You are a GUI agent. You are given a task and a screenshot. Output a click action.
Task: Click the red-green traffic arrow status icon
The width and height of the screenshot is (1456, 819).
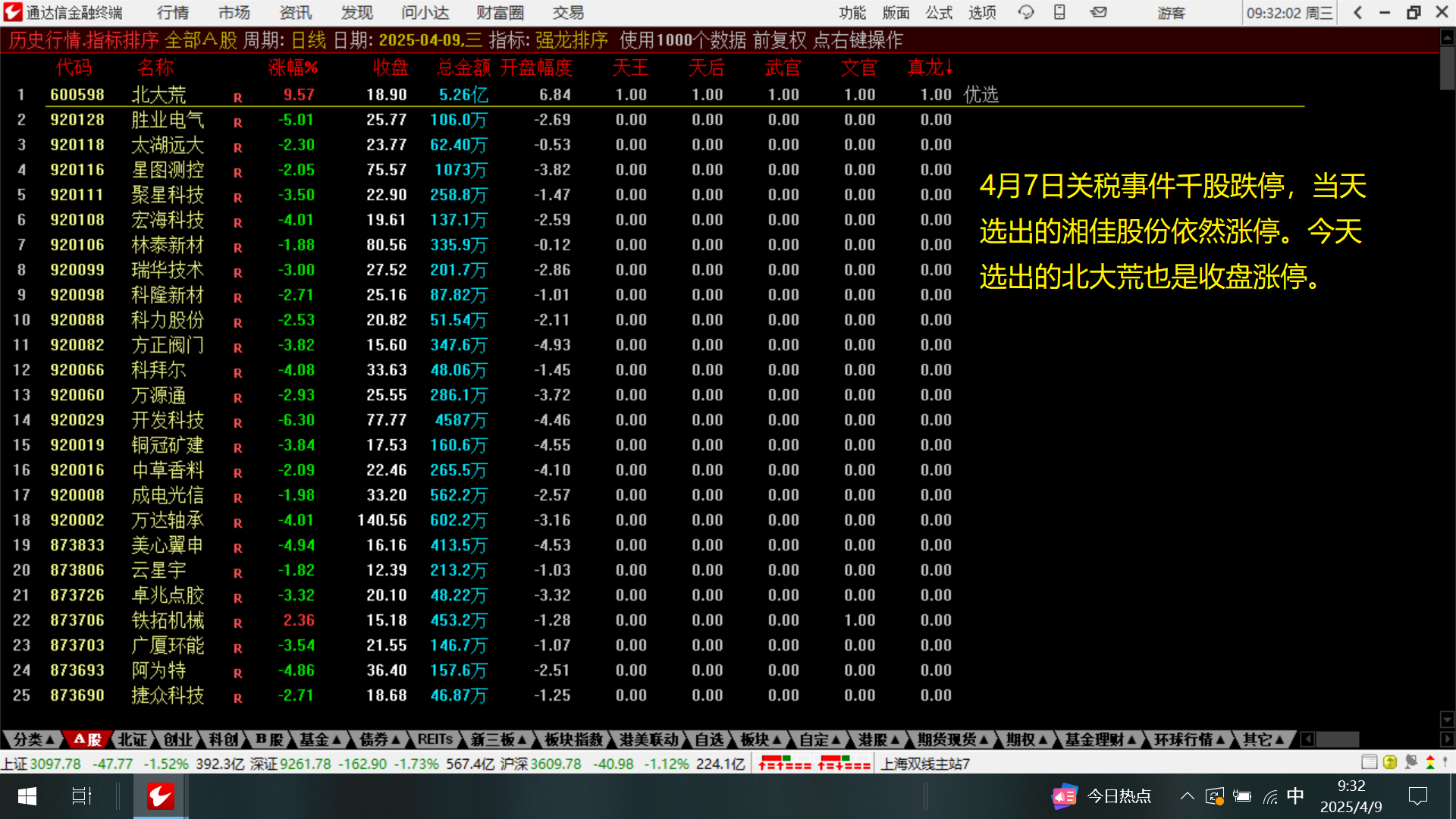[1429, 762]
